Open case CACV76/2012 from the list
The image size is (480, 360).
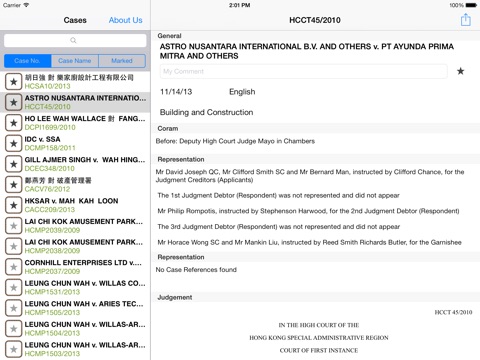click(75, 185)
